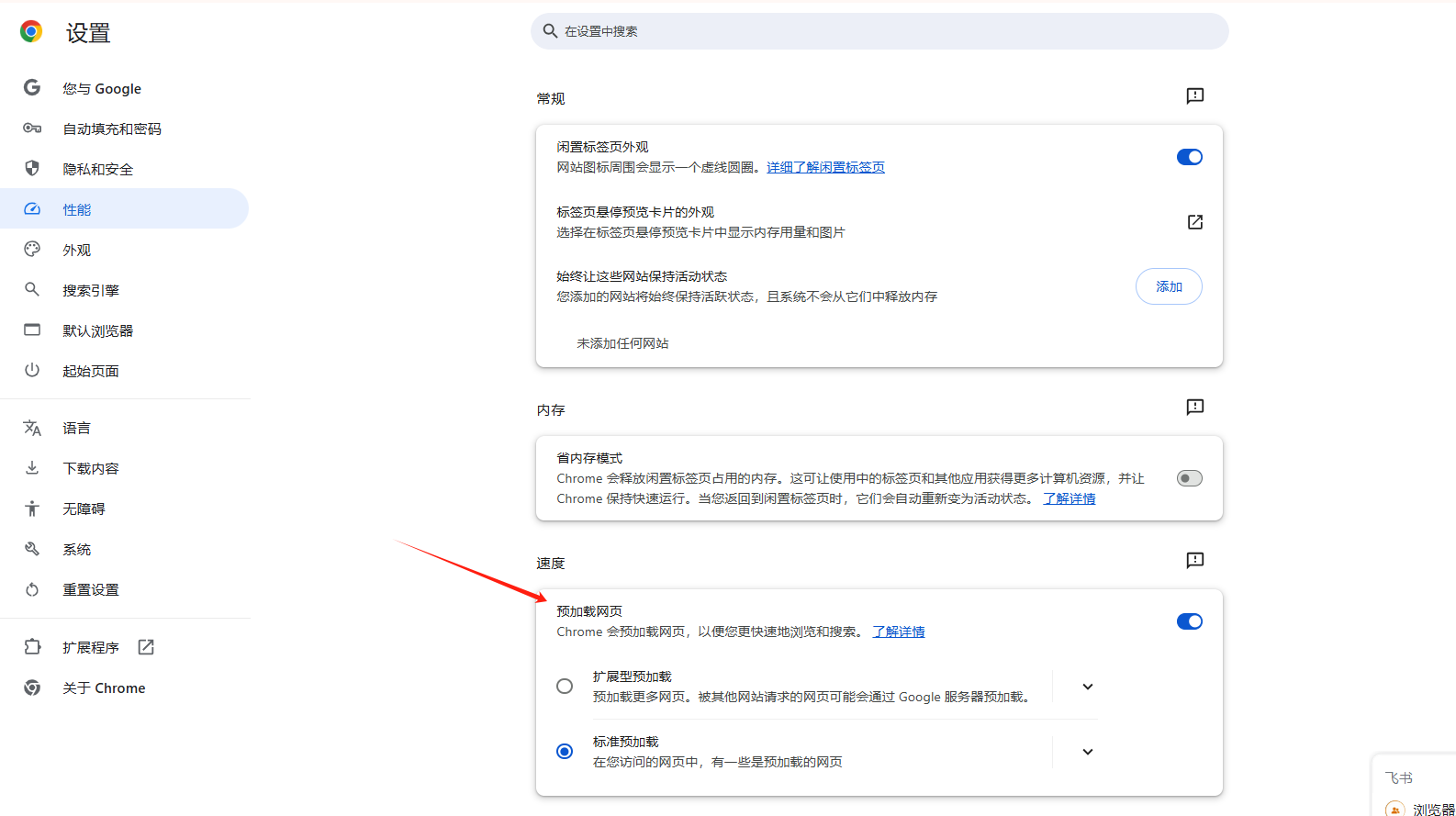
Task: Open 了解详情 link under 省内存模式
Action: click(1069, 498)
